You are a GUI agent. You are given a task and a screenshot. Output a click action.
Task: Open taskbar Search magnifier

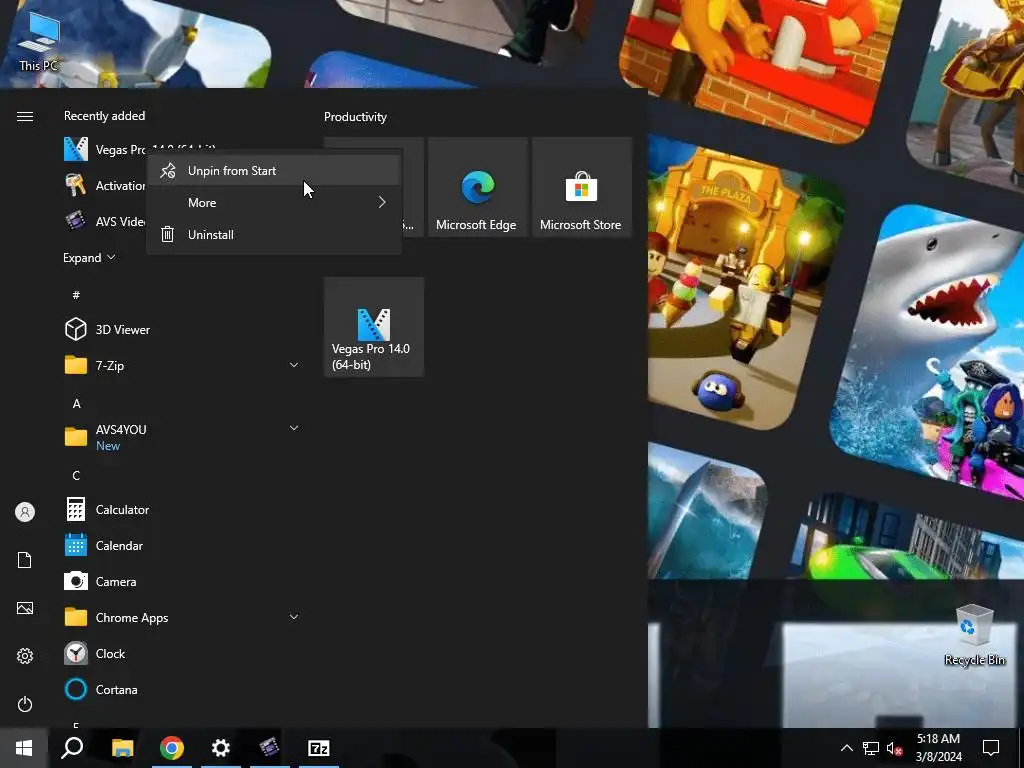[x=72, y=748]
